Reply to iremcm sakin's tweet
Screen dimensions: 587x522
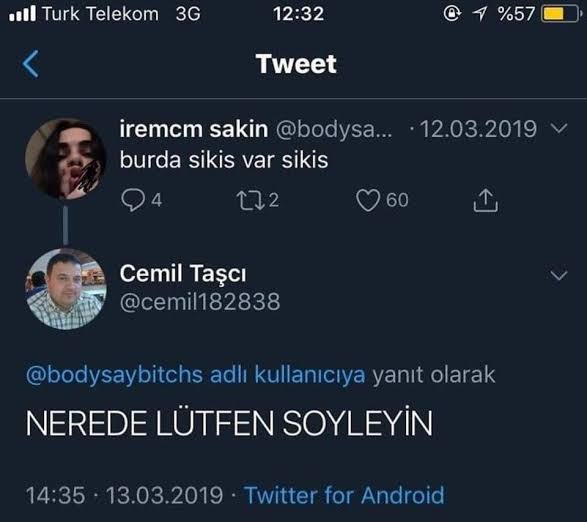133,200
